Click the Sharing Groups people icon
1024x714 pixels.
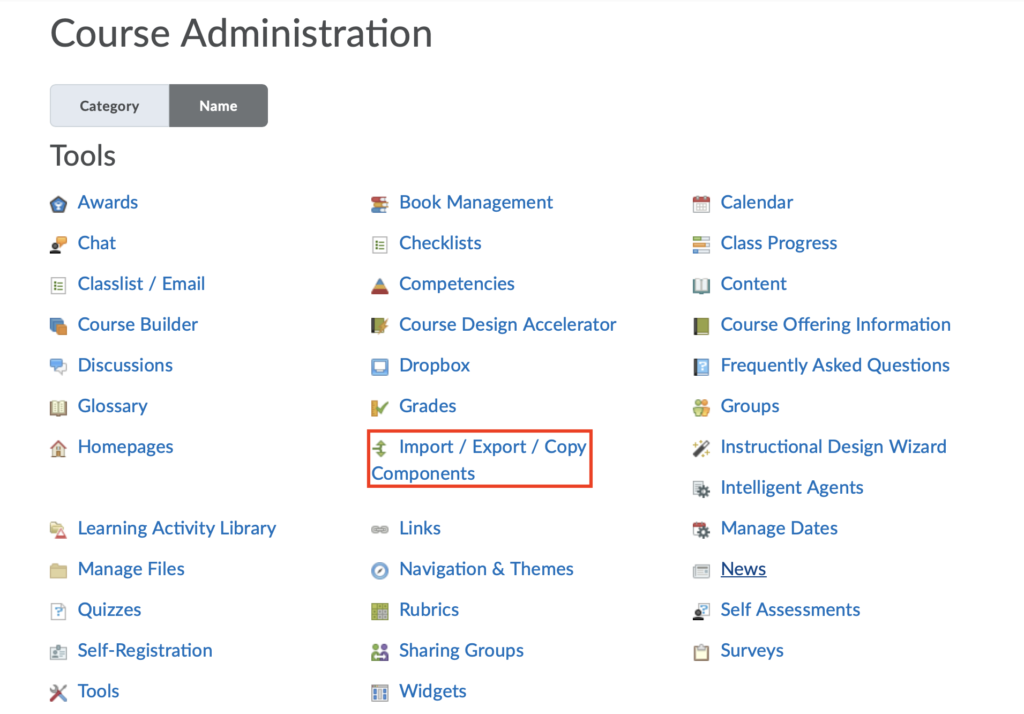pos(379,652)
